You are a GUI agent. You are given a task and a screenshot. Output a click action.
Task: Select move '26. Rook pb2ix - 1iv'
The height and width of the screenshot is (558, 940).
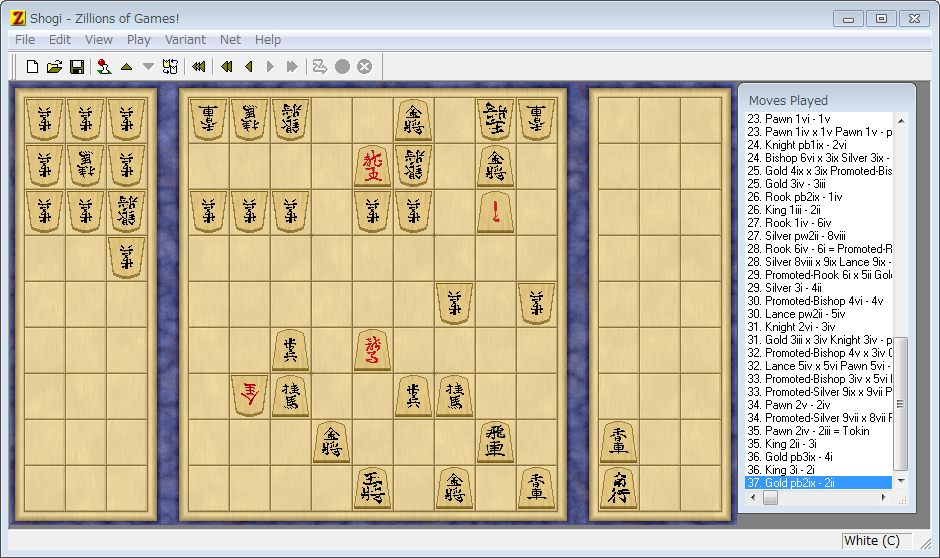818,197
